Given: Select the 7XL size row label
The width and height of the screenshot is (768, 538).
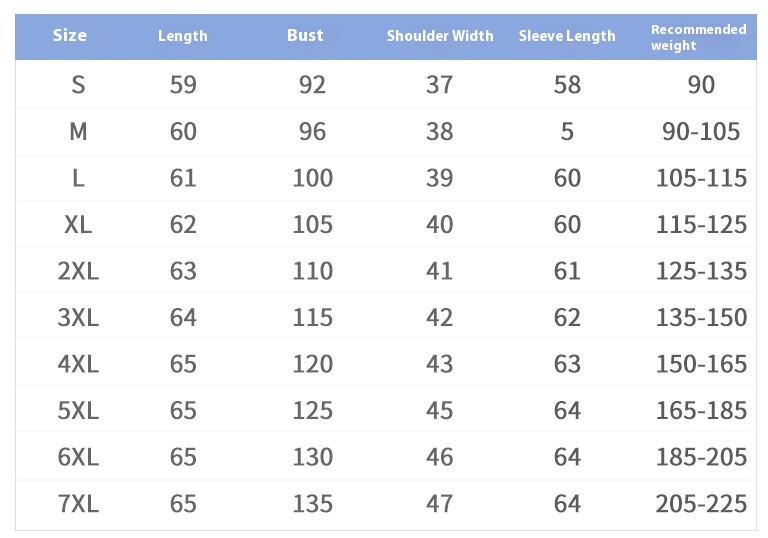Looking at the screenshot, I should coord(78,504).
